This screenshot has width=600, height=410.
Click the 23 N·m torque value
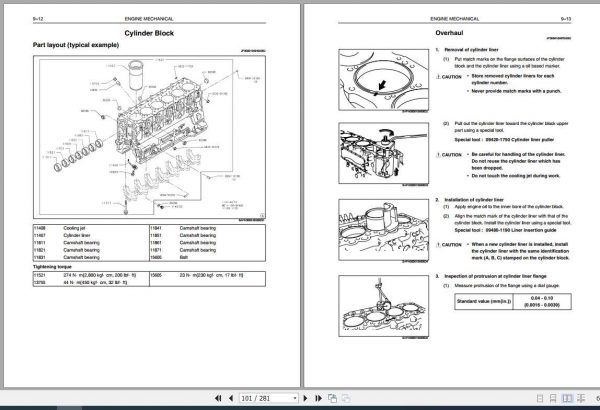(x=211, y=275)
